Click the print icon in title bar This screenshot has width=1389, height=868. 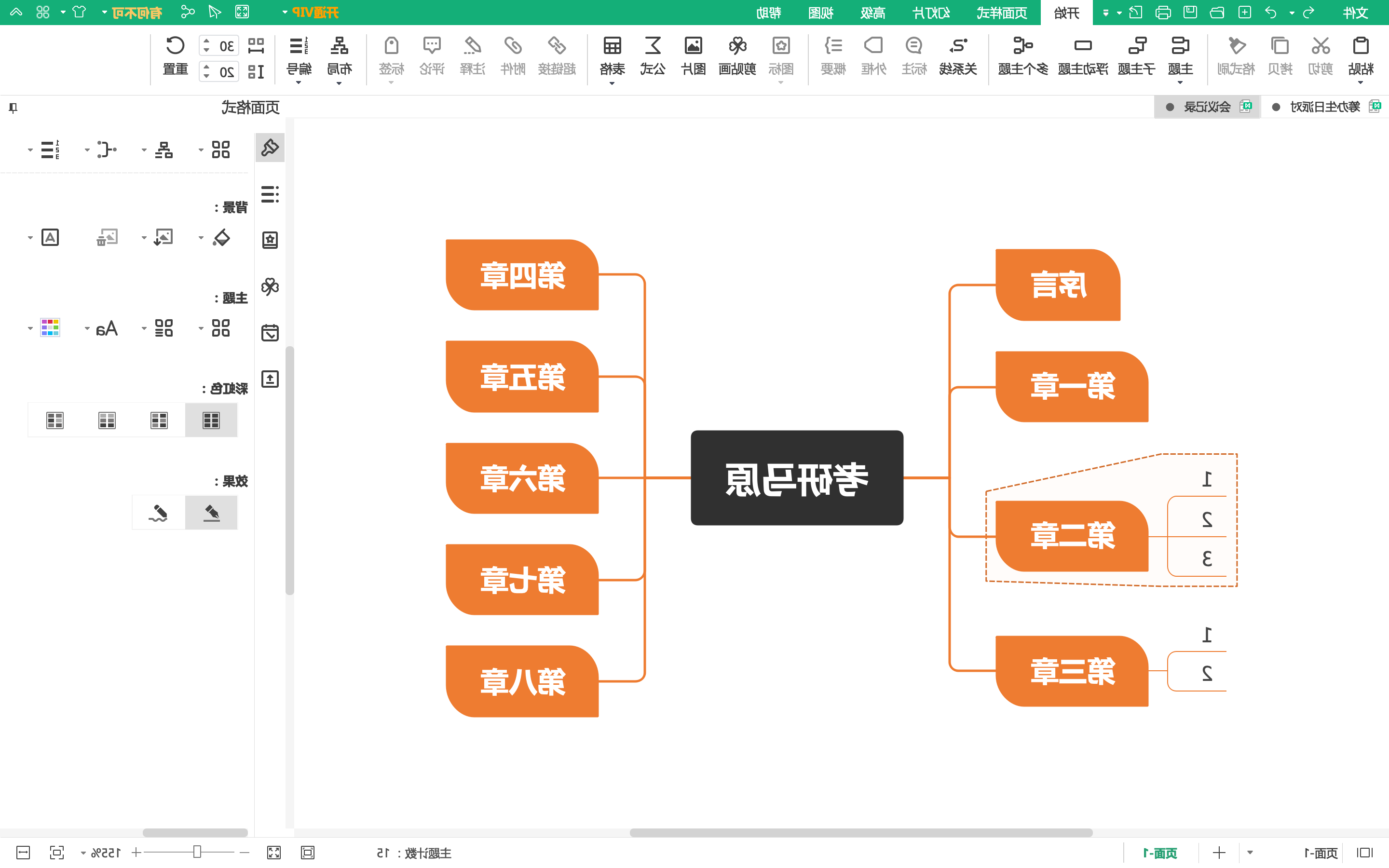coord(1163,12)
